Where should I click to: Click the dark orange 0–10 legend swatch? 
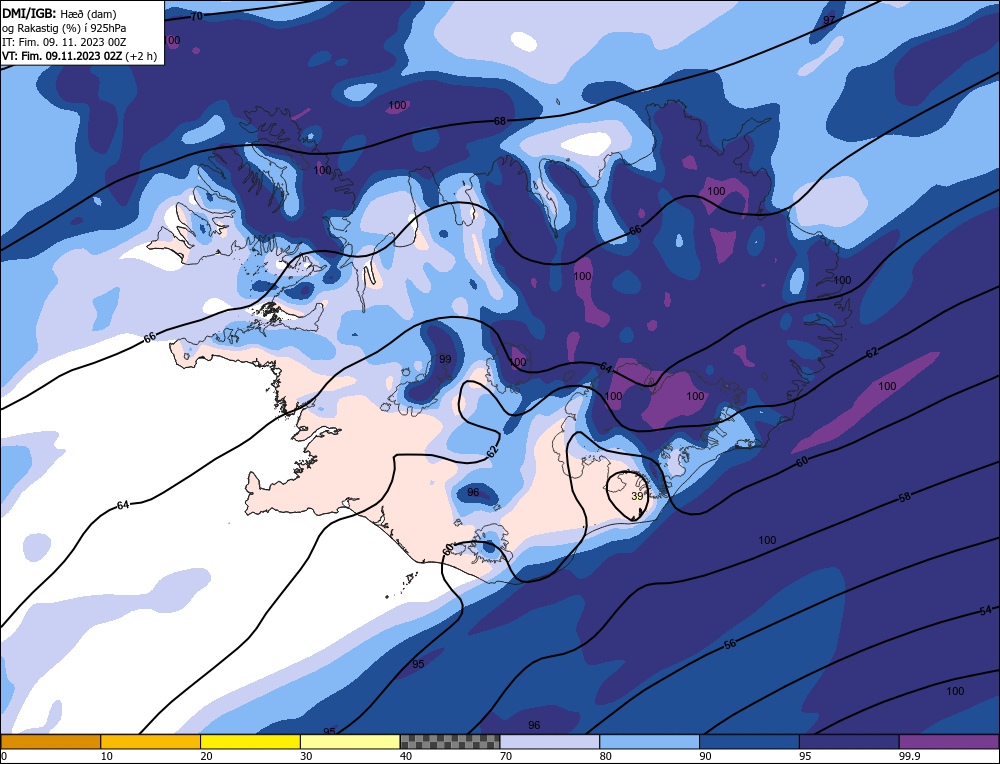tap(50, 742)
